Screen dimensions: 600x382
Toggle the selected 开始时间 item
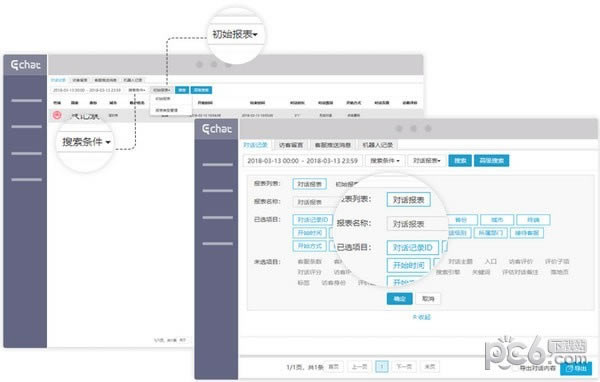[310, 233]
